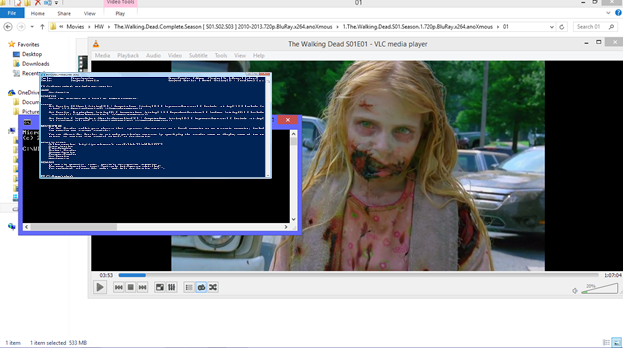Go forward in Explorer

[x=21, y=27]
